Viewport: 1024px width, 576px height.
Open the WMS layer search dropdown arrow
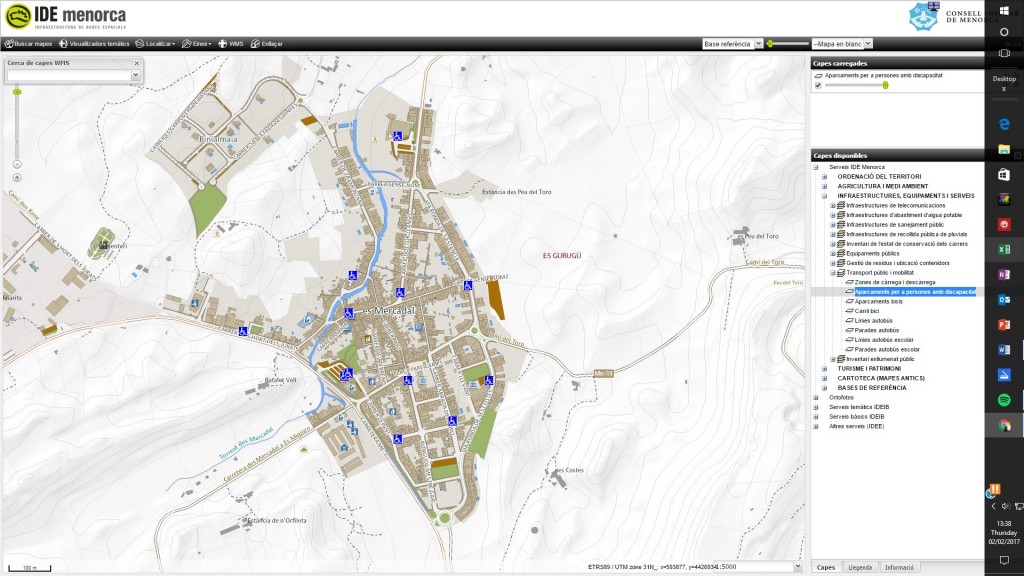point(135,75)
